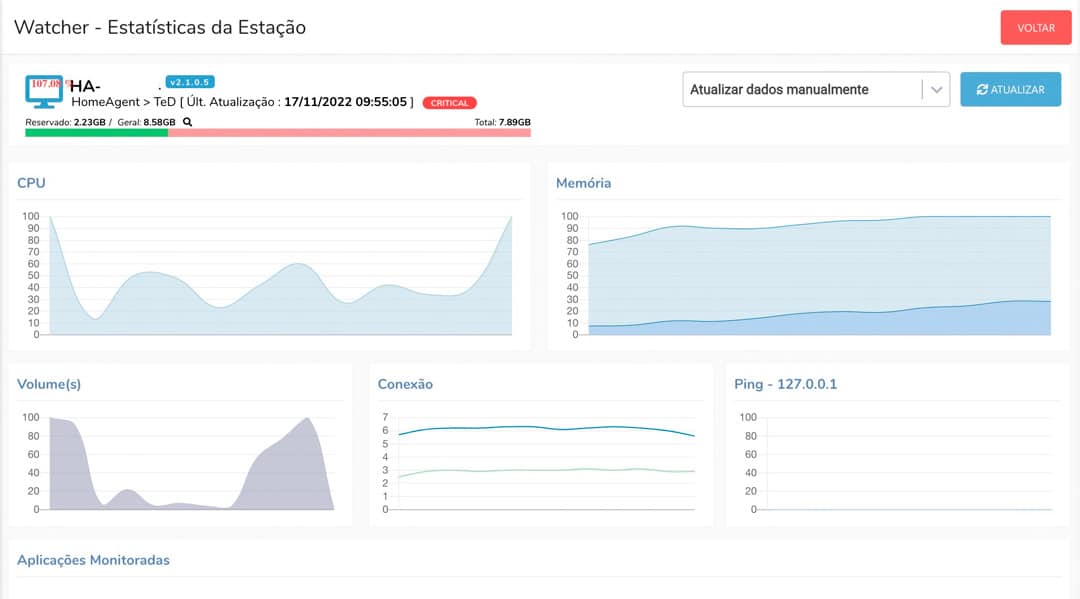Select the v2.1.0.5 version badge
The width and height of the screenshot is (1080, 599).
190,82
